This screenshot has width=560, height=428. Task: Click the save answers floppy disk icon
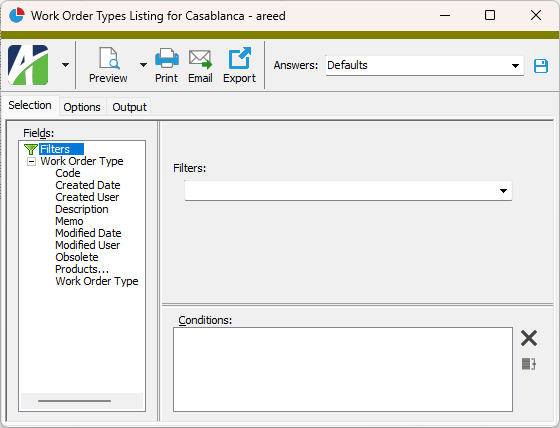541,66
